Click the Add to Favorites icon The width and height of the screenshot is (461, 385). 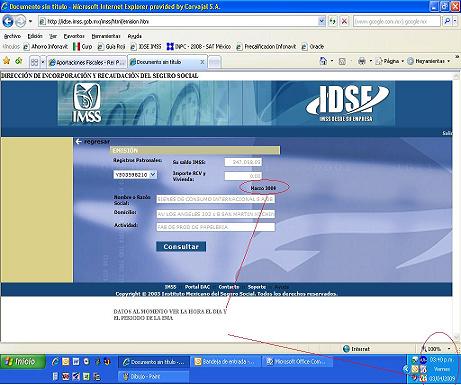pos(19,61)
